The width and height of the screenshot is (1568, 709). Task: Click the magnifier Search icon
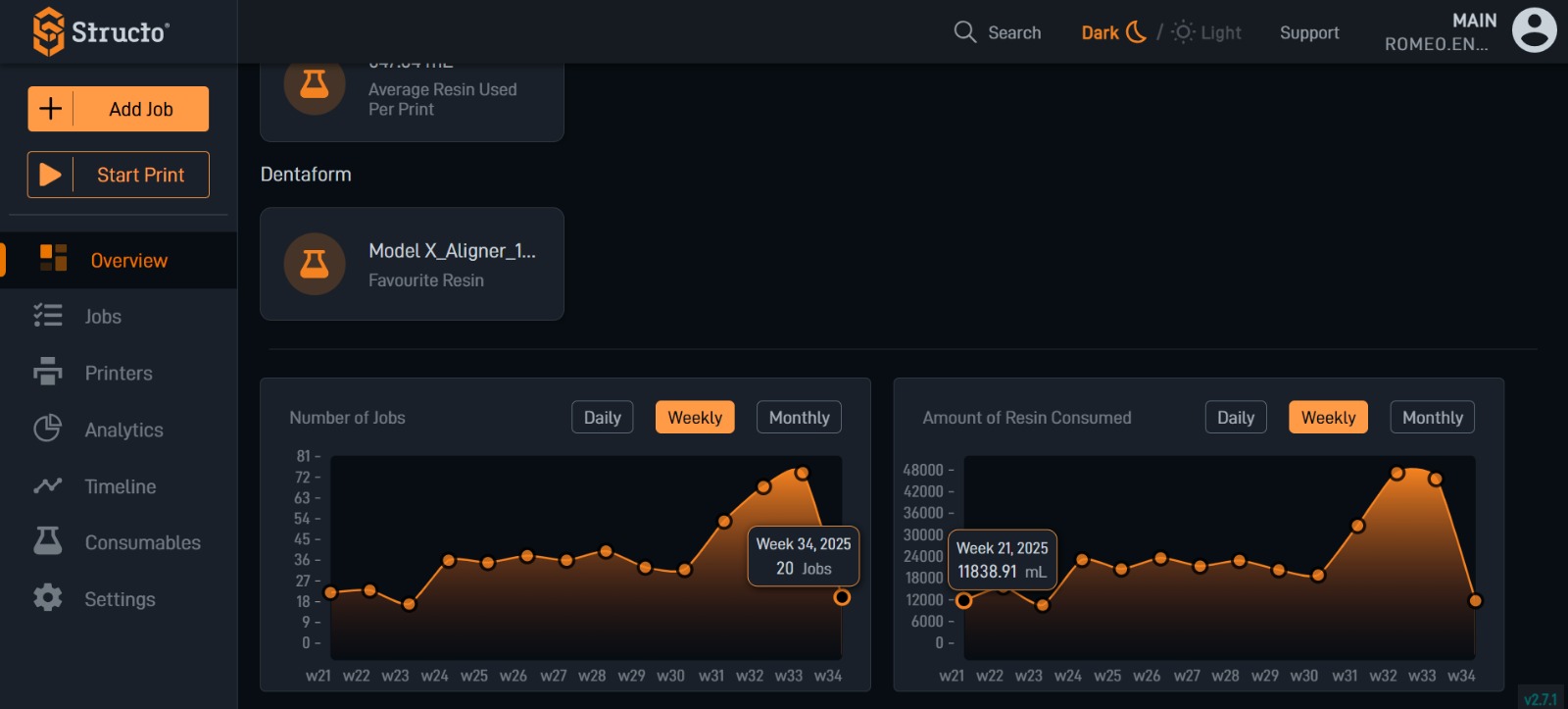click(x=964, y=32)
